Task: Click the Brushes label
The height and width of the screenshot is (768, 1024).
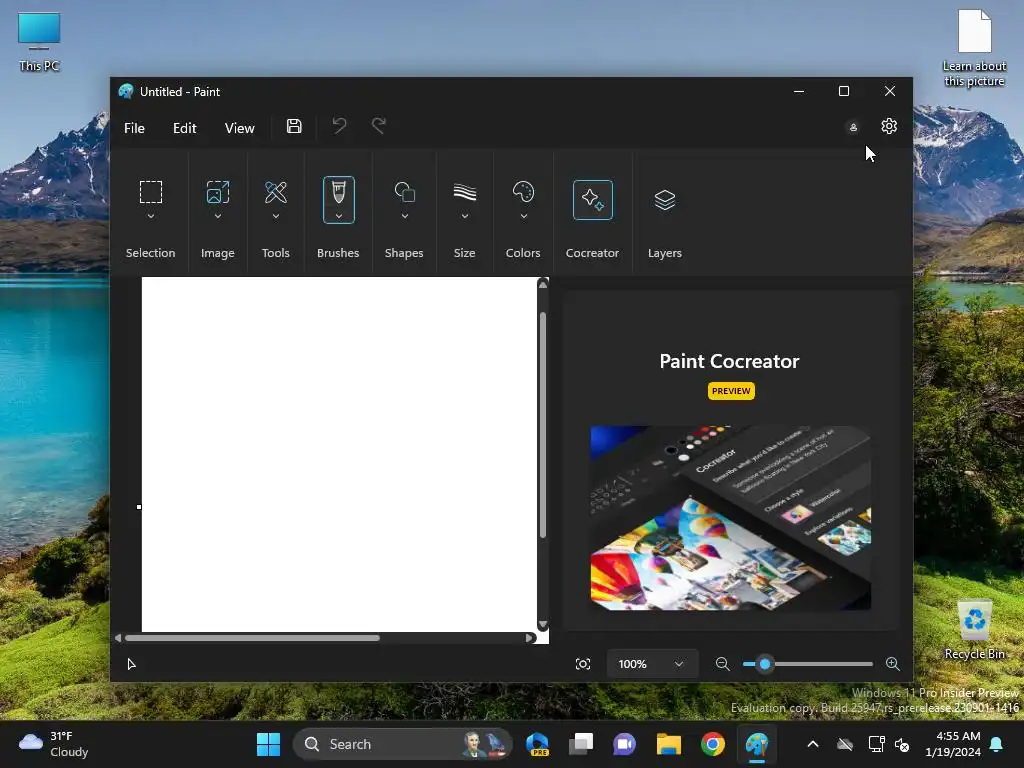Action: pos(338,253)
